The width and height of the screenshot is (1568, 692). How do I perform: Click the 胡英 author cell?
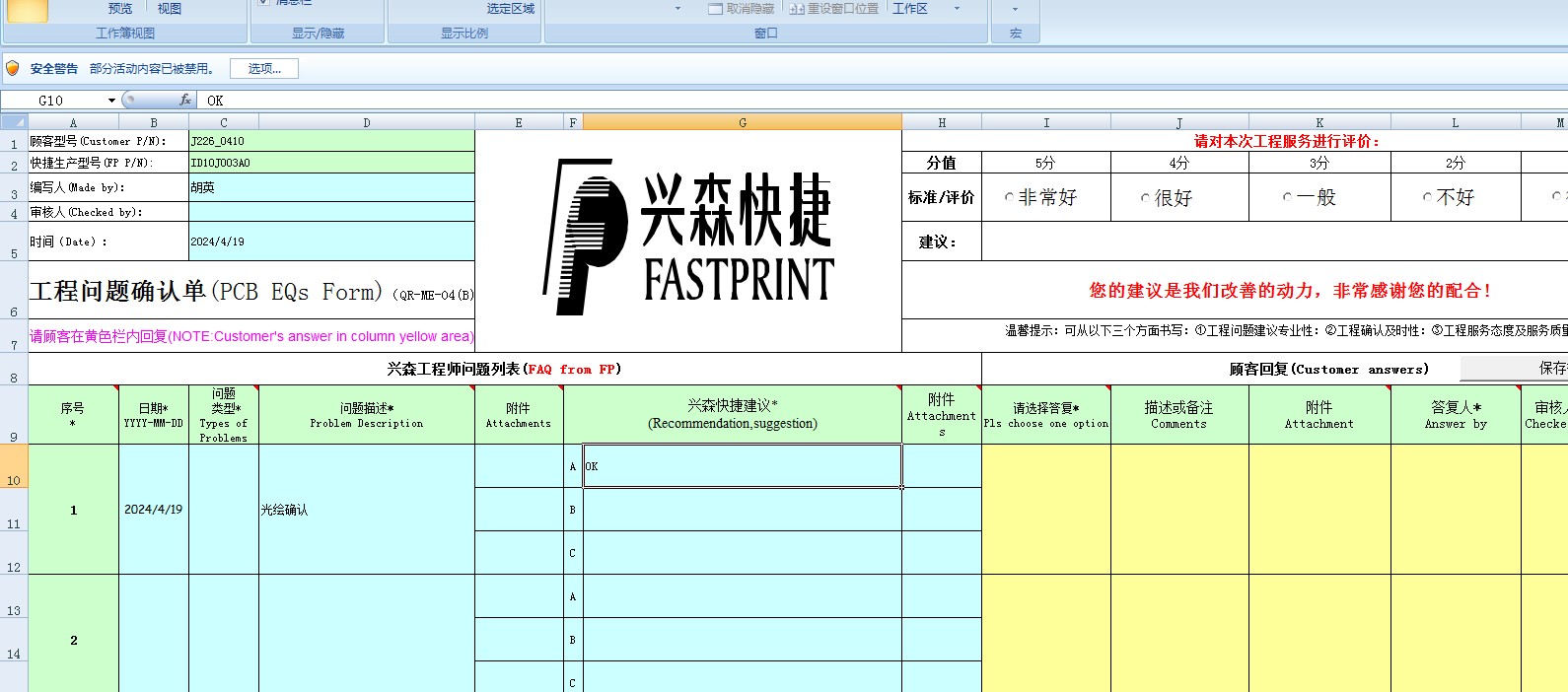(x=331, y=187)
